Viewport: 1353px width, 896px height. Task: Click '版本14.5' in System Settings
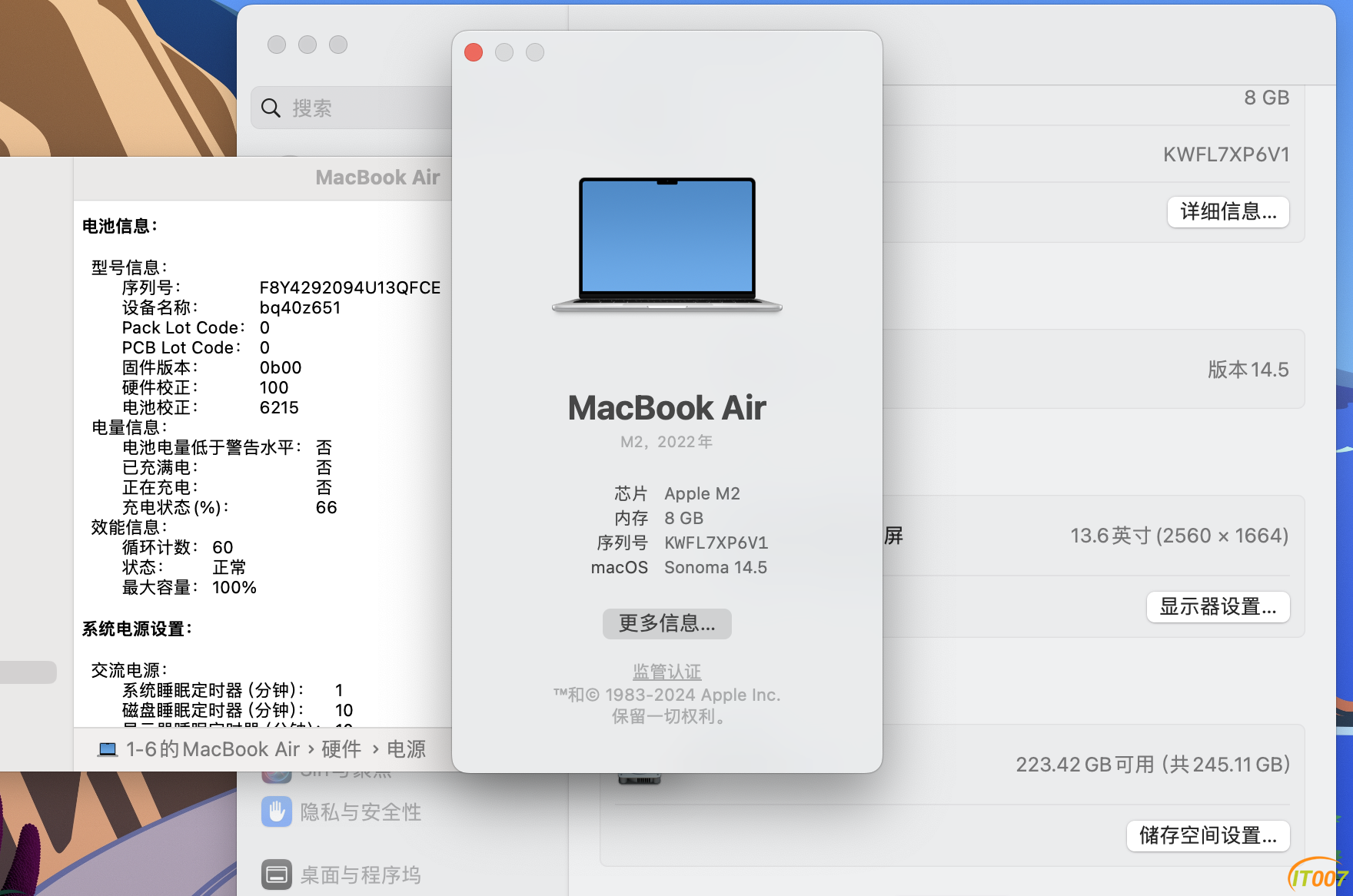pyautogui.click(x=1248, y=370)
